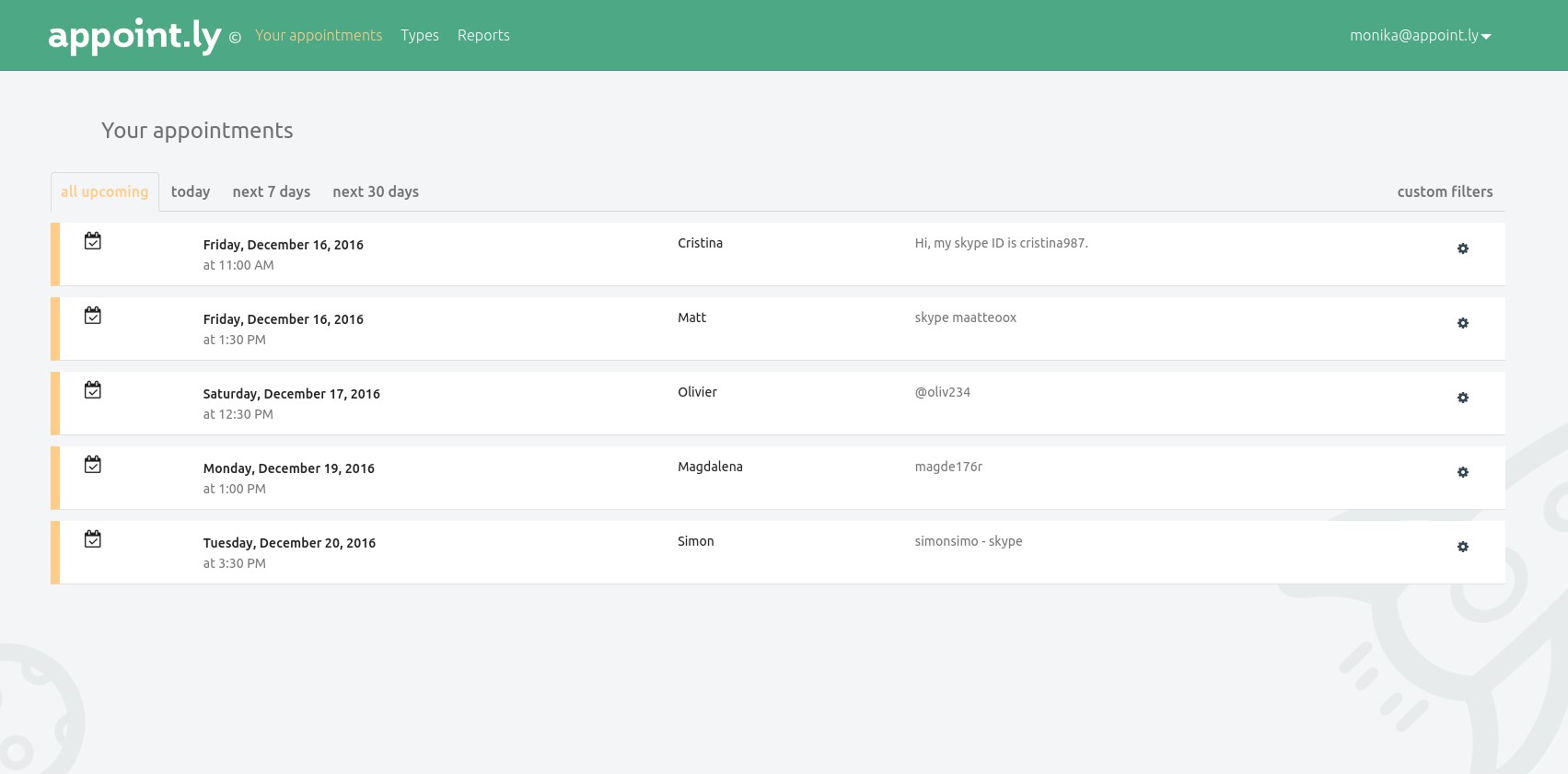1568x774 pixels.
Task: Open the gear settings for Matt's appointment
Action: 1462,323
